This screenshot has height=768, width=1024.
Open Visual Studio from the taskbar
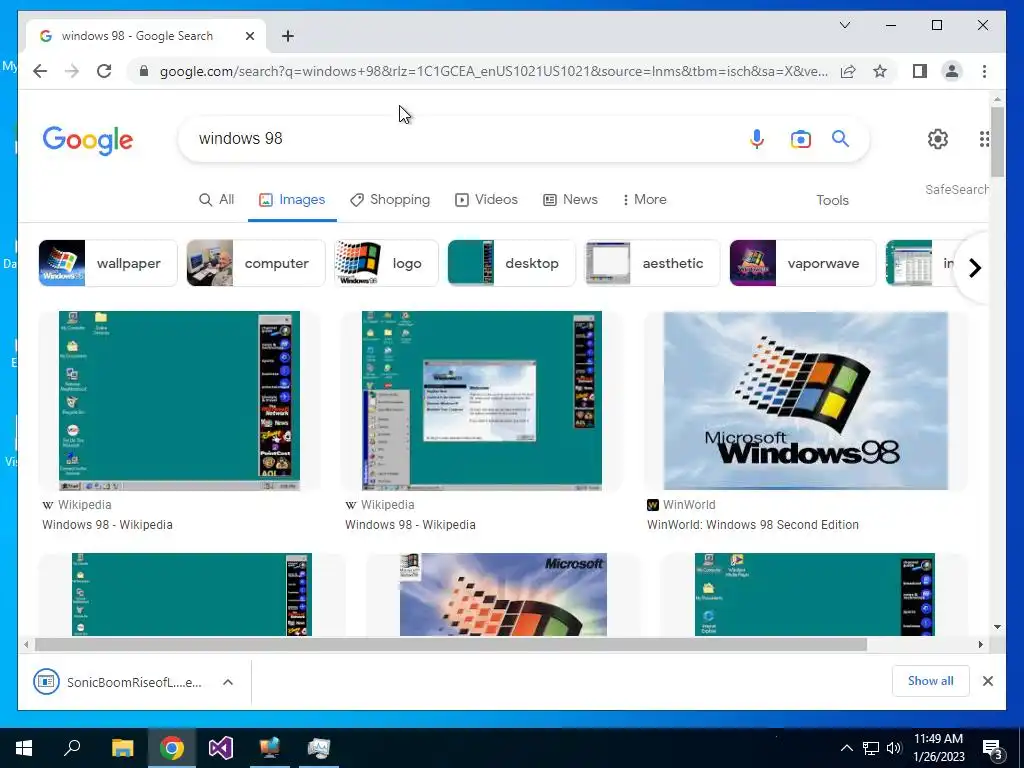[x=221, y=748]
